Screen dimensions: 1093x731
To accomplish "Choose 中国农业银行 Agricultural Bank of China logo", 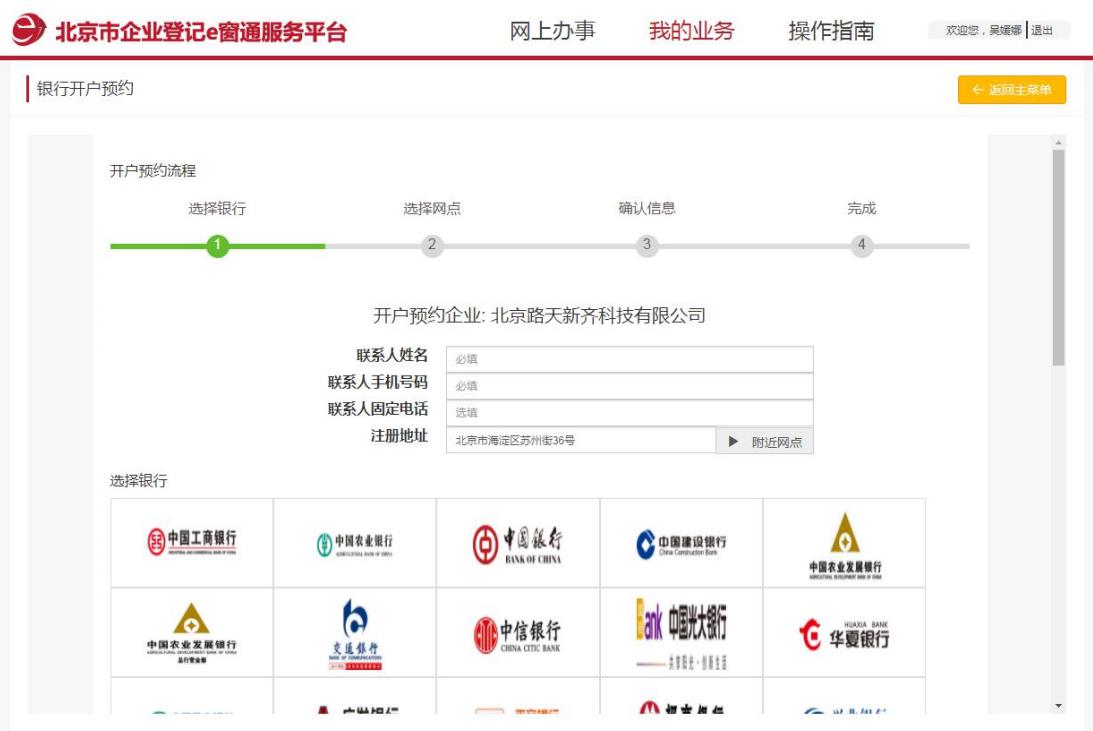I will [x=354, y=542].
